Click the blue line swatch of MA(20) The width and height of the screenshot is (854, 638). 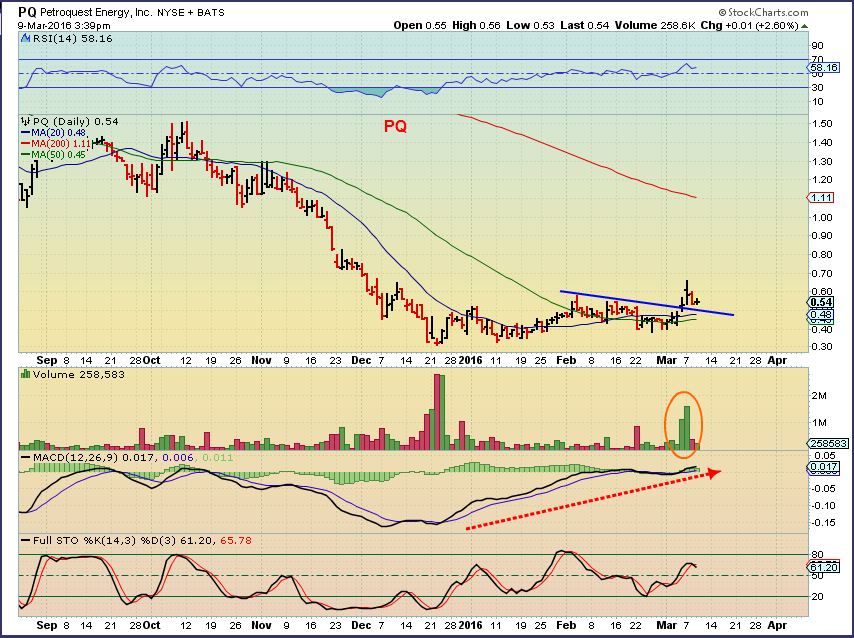pyautogui.click(x=26, y=132)
